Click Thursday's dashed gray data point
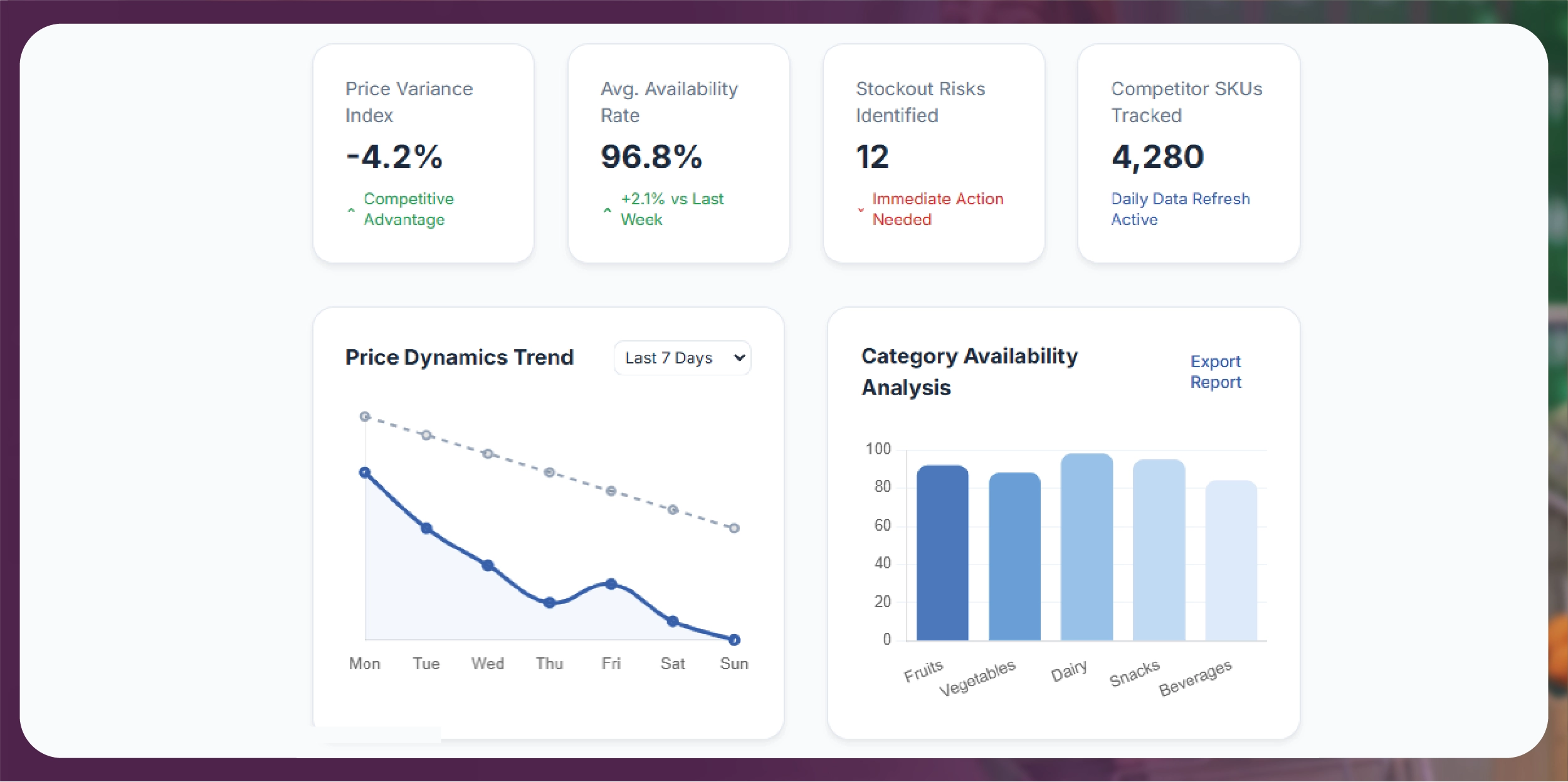This screenshot has width=1568, height=782. click(x=549, y=472)
